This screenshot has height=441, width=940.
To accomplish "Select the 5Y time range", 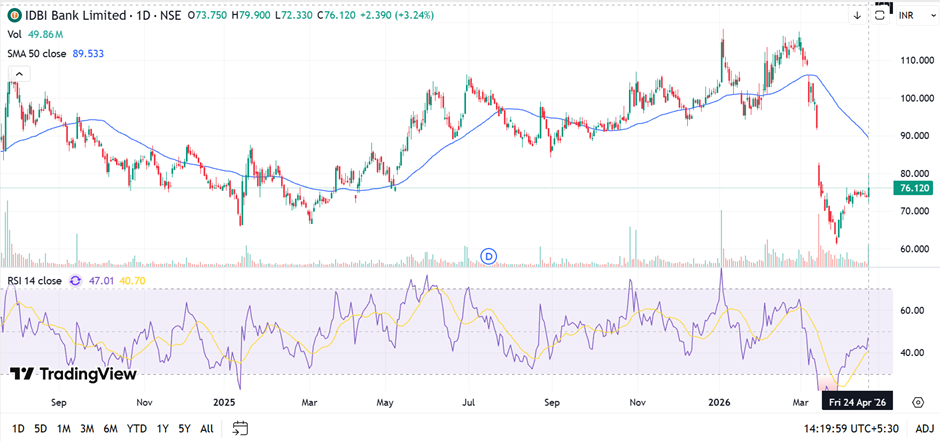I will click(184, 428).
